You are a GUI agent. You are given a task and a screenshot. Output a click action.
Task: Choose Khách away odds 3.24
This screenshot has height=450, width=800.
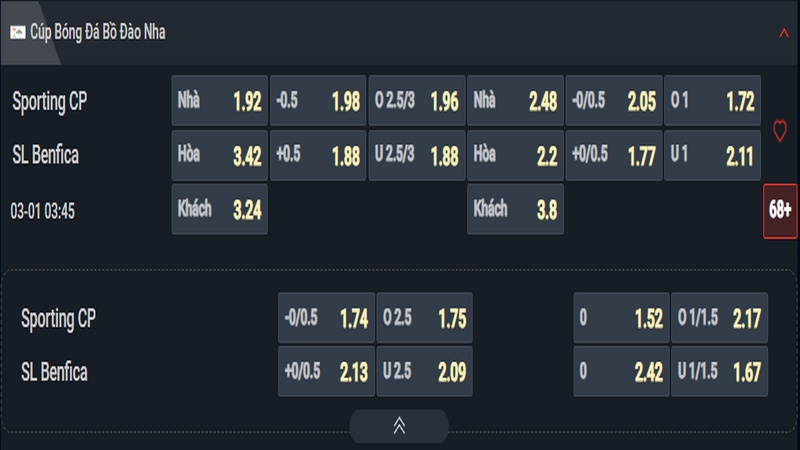[x=219, y=209]
